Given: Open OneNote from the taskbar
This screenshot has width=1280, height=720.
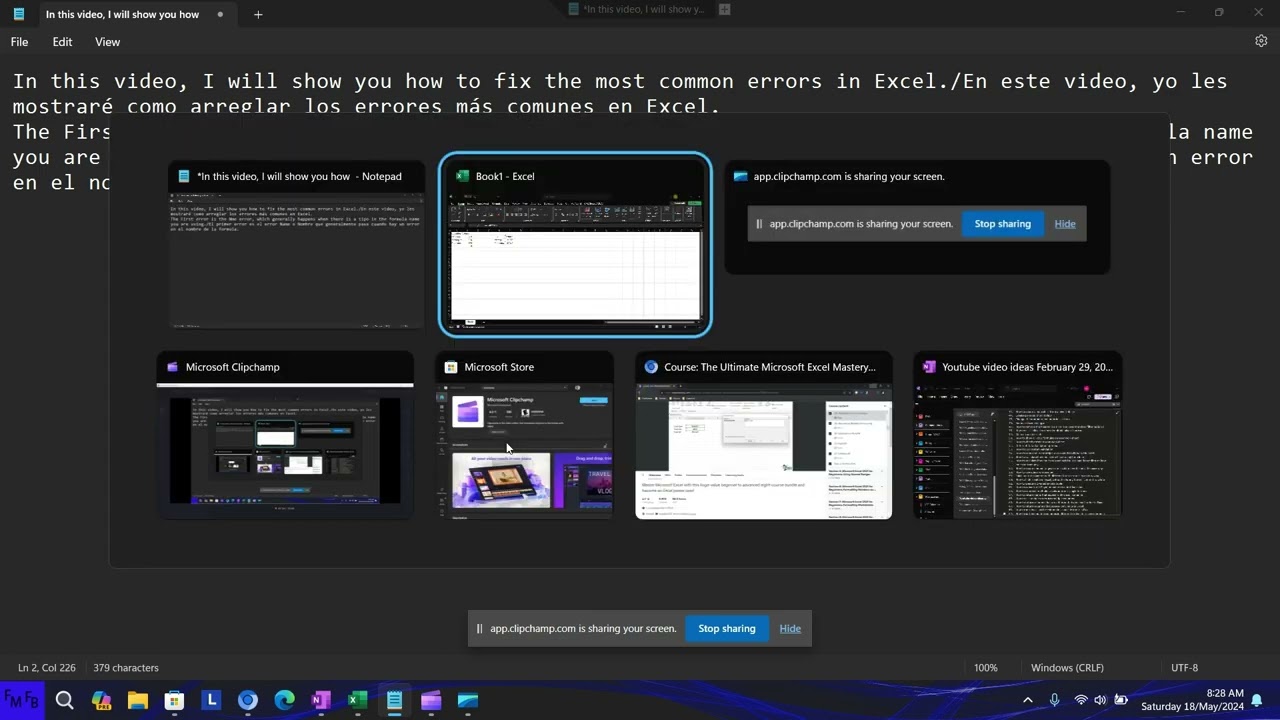Looking at the screenshot, I should (x=321, y=701).
